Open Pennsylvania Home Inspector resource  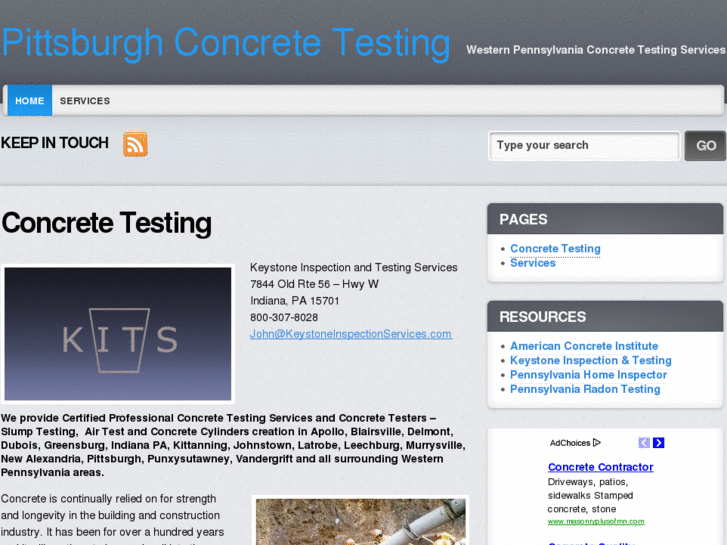(x=588, y=375)
